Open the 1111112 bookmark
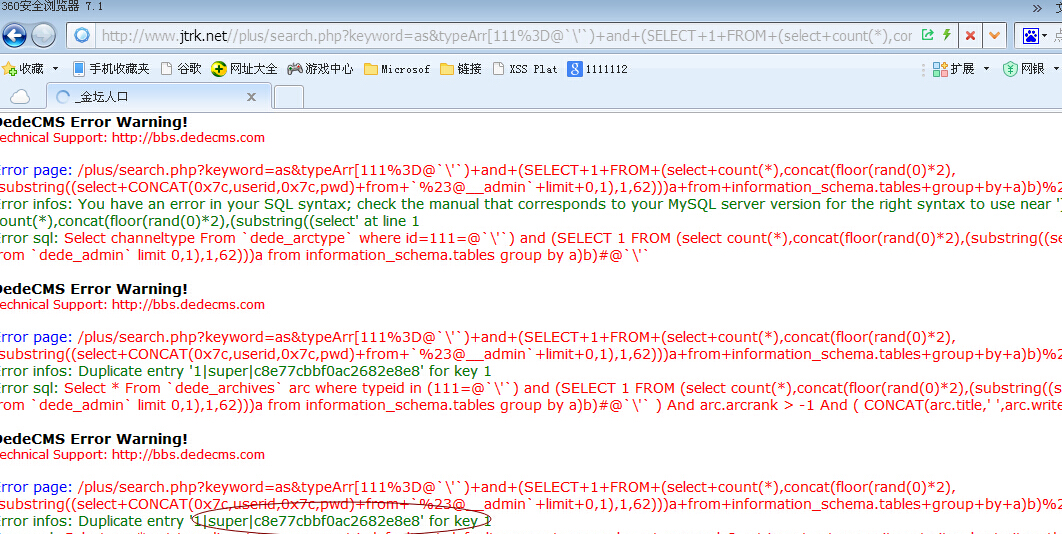The height and width of the screenshot is (534, 1062). (597, 68)
